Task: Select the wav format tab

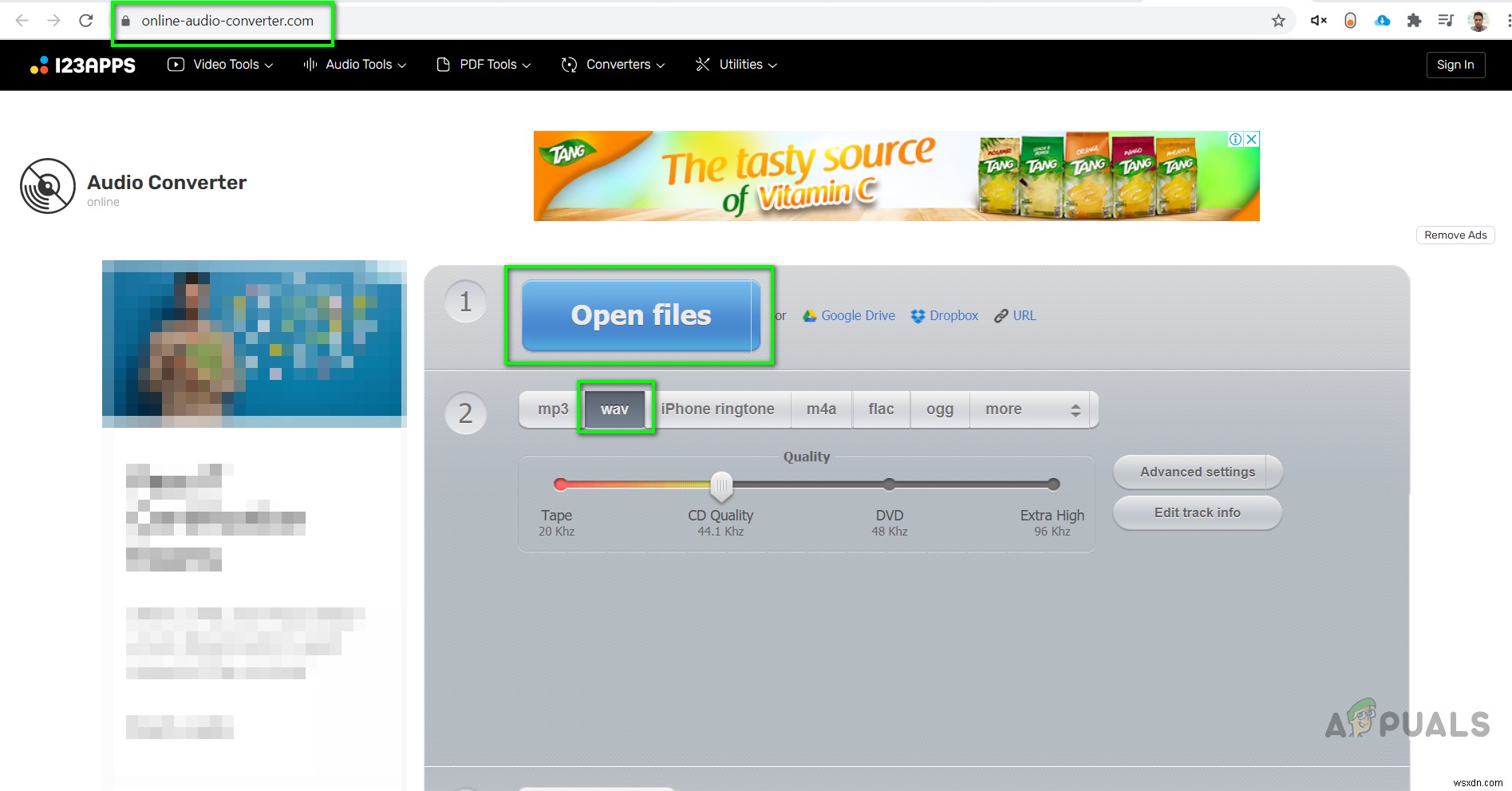Action: [614, 409]
